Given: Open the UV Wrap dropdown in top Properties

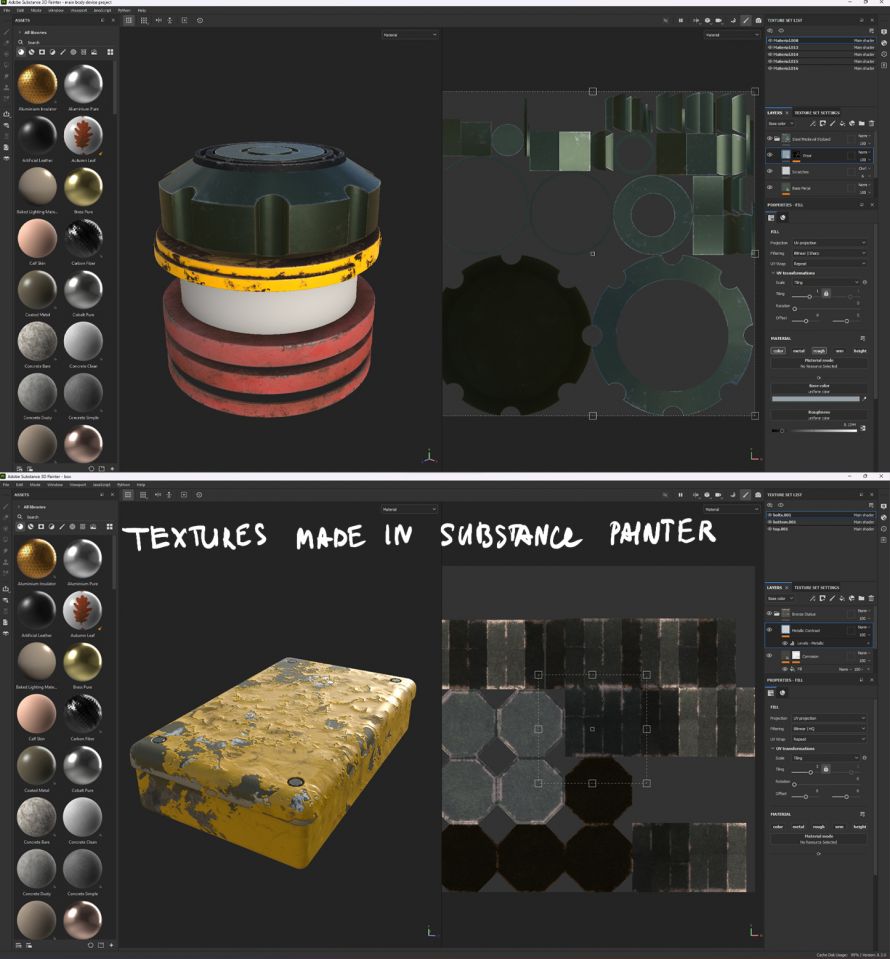Looking at the screenshot, I should 828,263.
